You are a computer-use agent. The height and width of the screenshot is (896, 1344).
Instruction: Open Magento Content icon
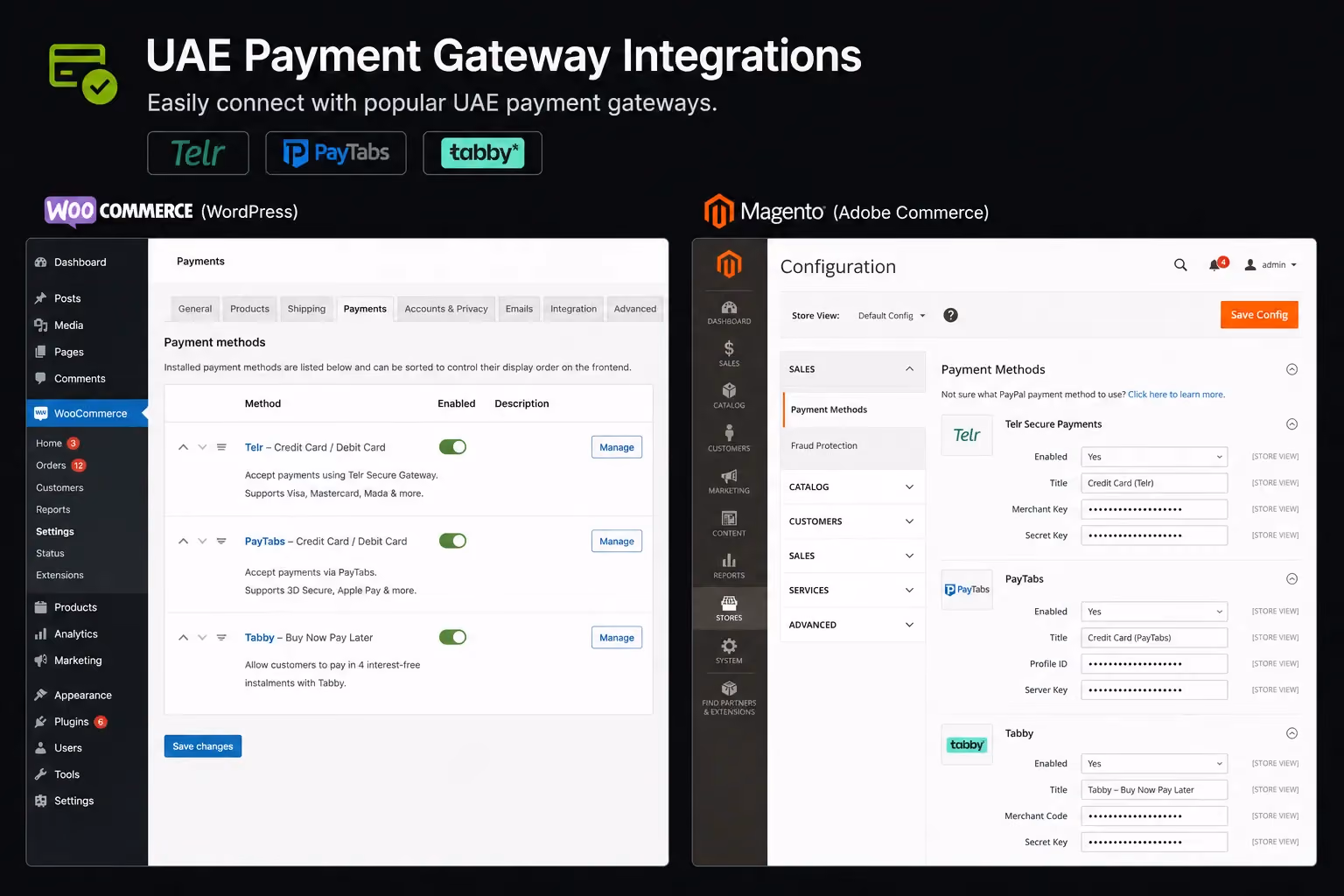tap(729, 523)
